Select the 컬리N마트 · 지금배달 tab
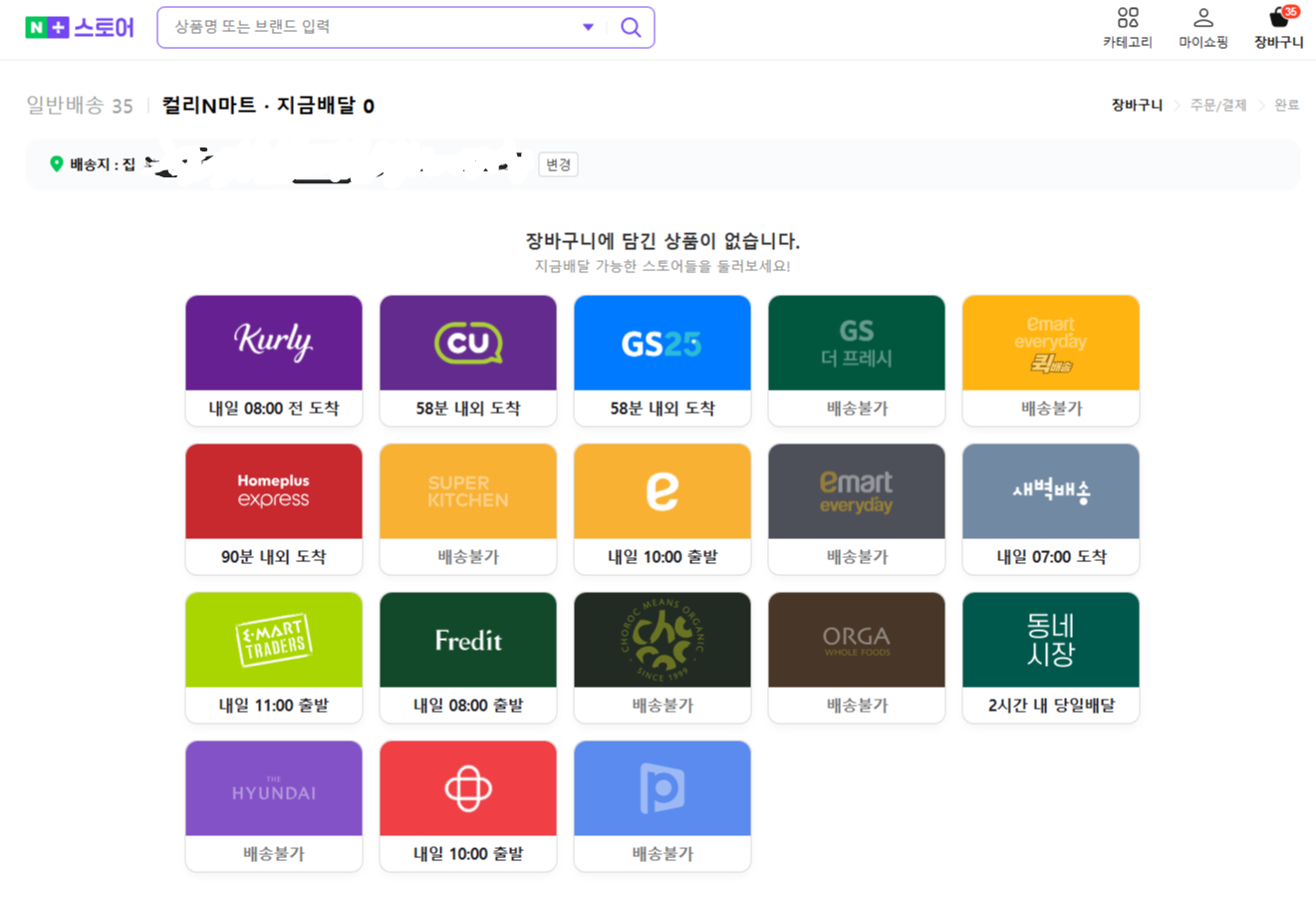The height and width of the screenshot is (899, 1316). (x=267, y=106)
